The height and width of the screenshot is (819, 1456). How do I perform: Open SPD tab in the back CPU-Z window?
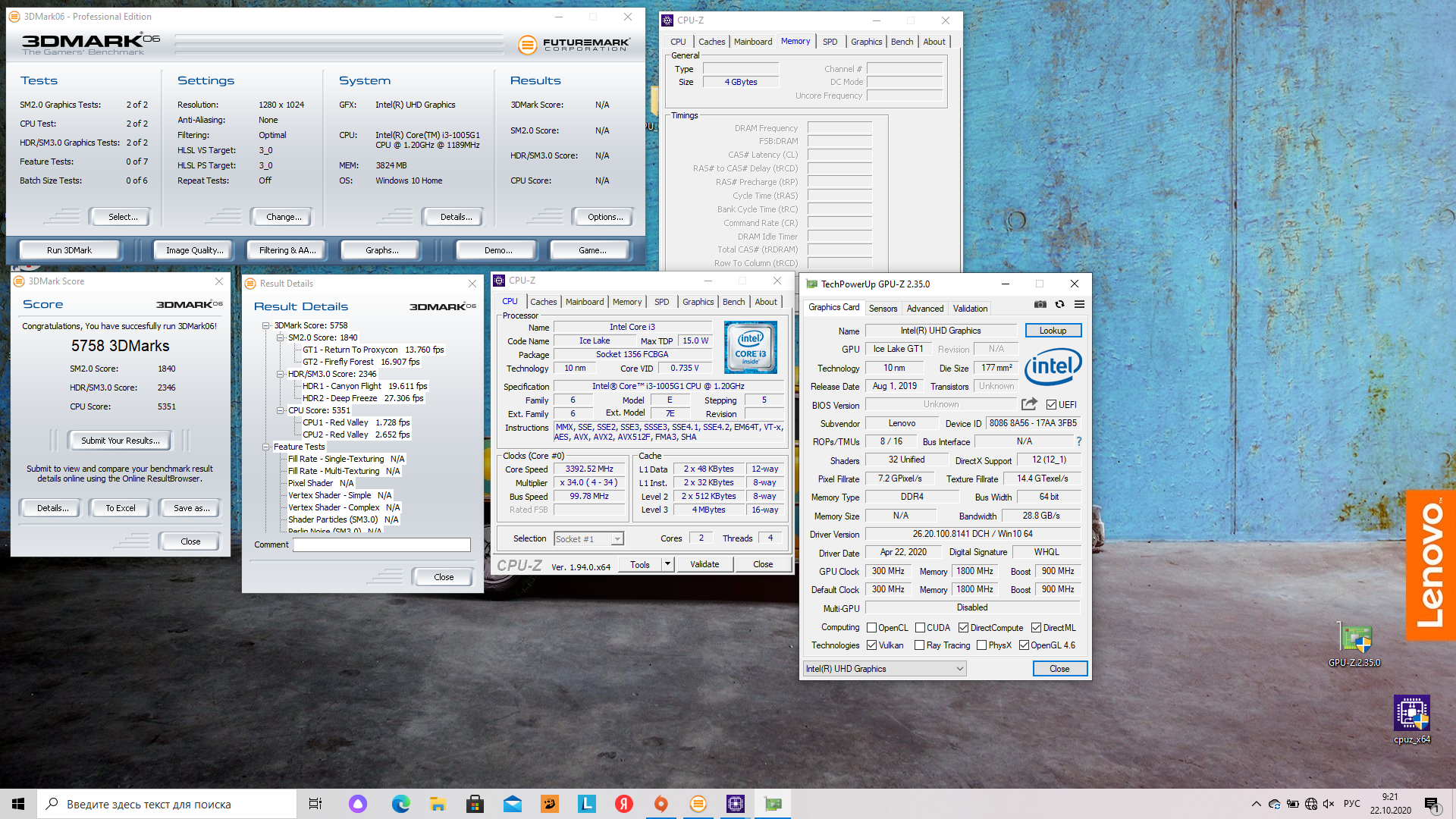click(830, 42)
